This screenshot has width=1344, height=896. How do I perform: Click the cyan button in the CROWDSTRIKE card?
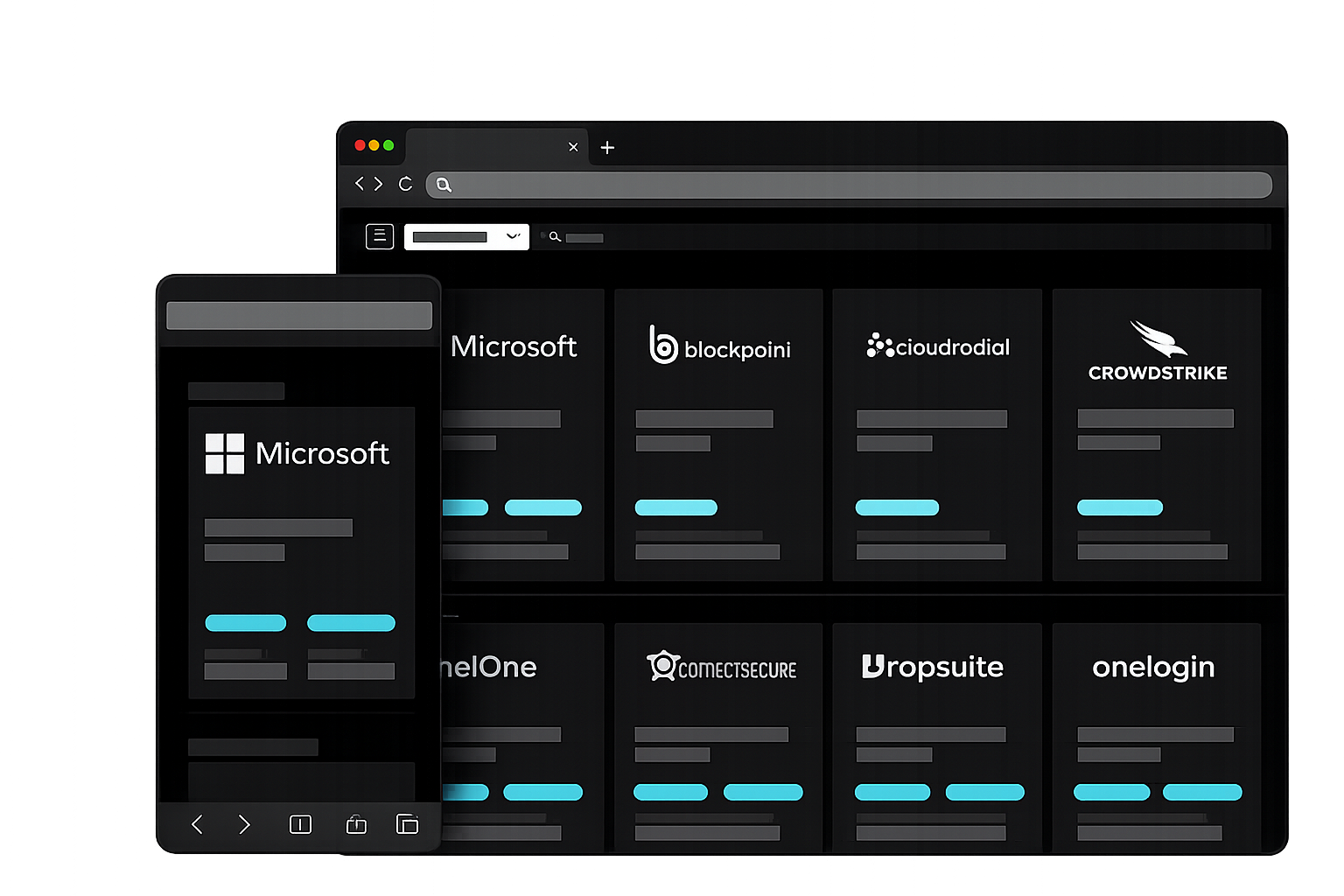1120,507
